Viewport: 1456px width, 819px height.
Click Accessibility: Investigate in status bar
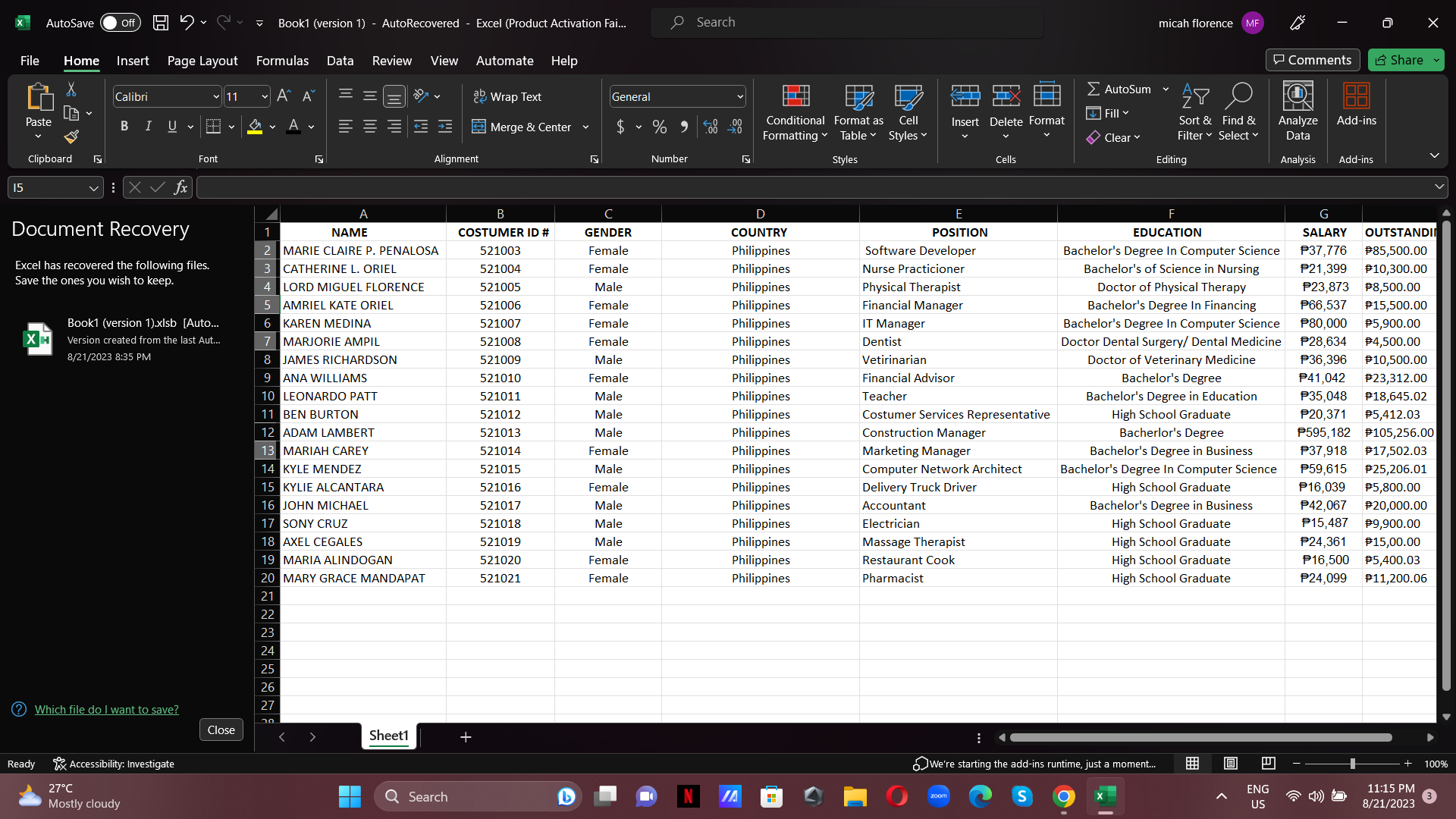114,764
